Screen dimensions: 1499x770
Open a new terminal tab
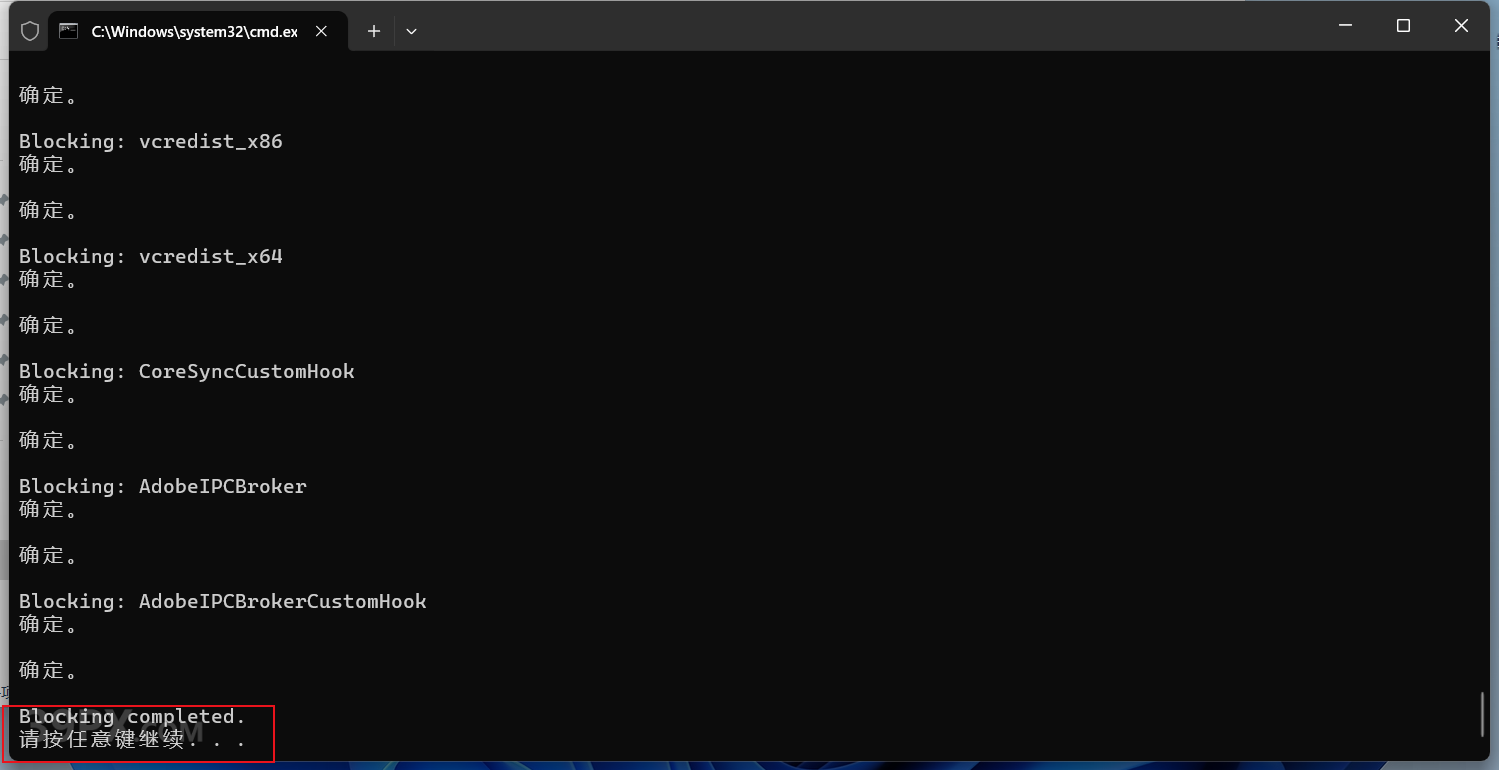(x=374, y=31)
